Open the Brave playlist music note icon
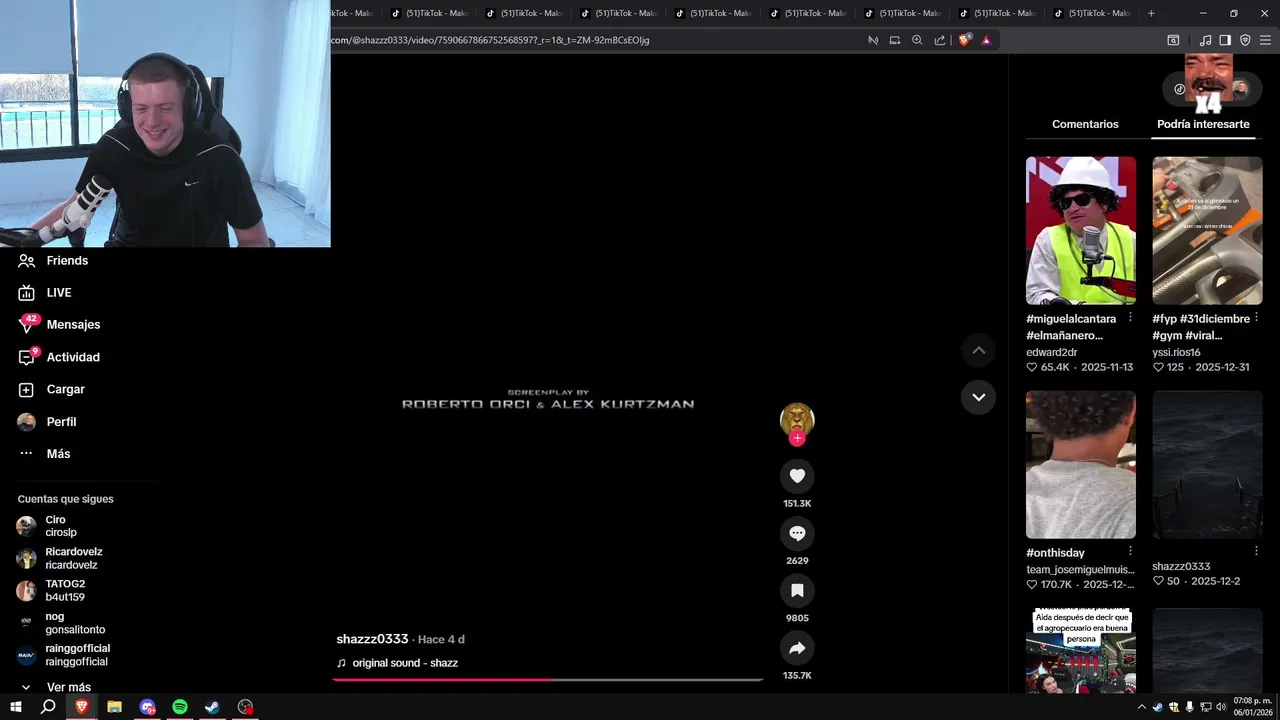 click(1205, 40)
